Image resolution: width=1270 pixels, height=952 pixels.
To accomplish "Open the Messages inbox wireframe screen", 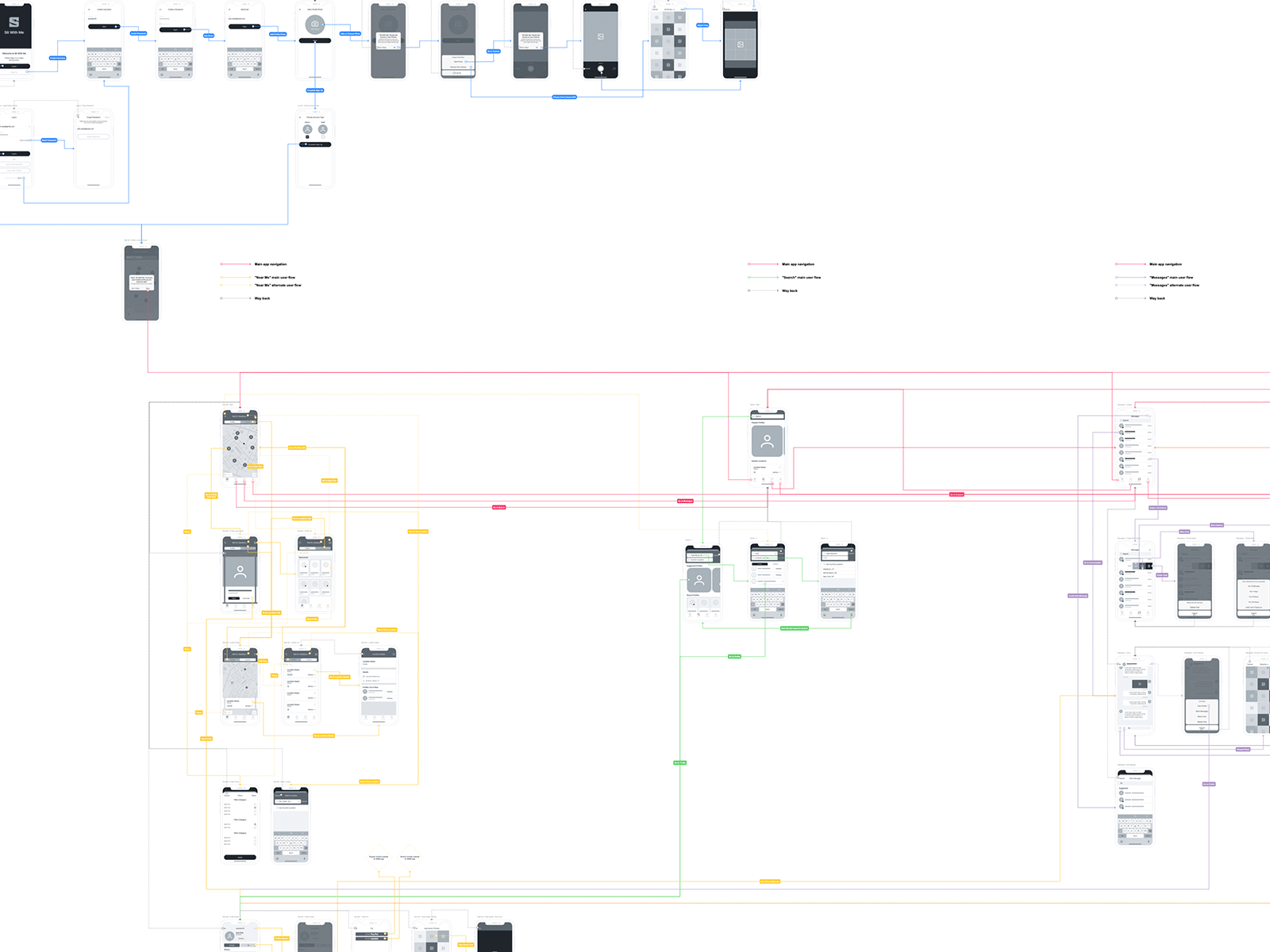I will pos(1135,447).
